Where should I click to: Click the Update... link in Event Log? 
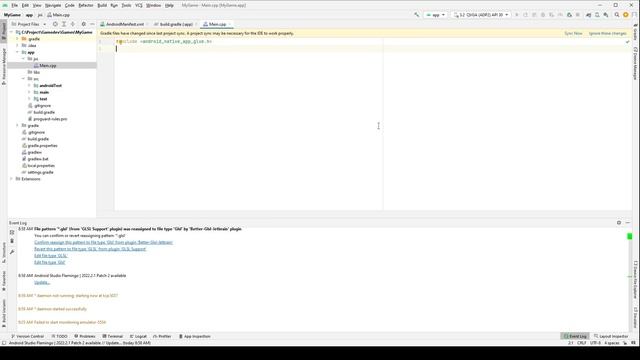pyautogui.click(x=42, y=282)
